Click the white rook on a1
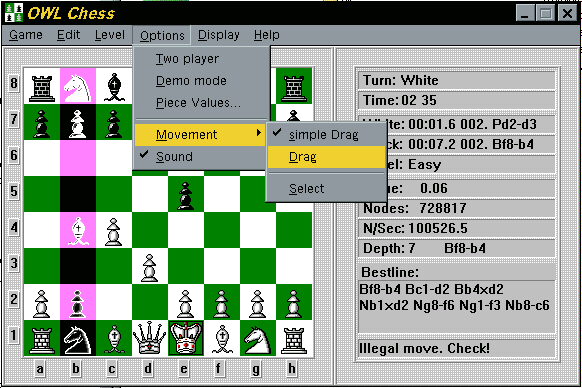This screenshot has width=582, height=388. (42, 338)
